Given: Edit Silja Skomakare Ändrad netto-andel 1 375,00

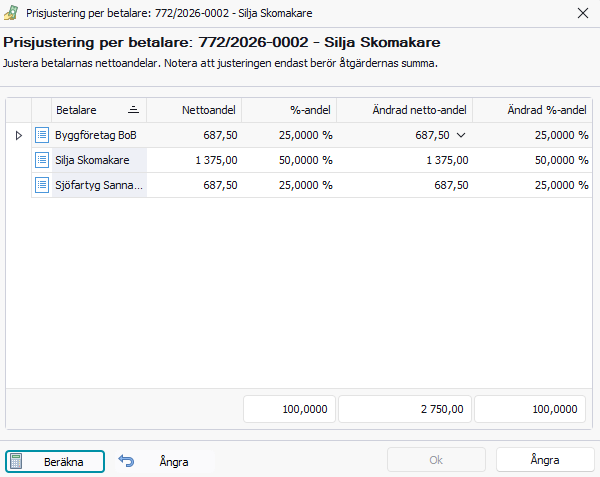Looking at the screenshot, I should pos(404,160).
